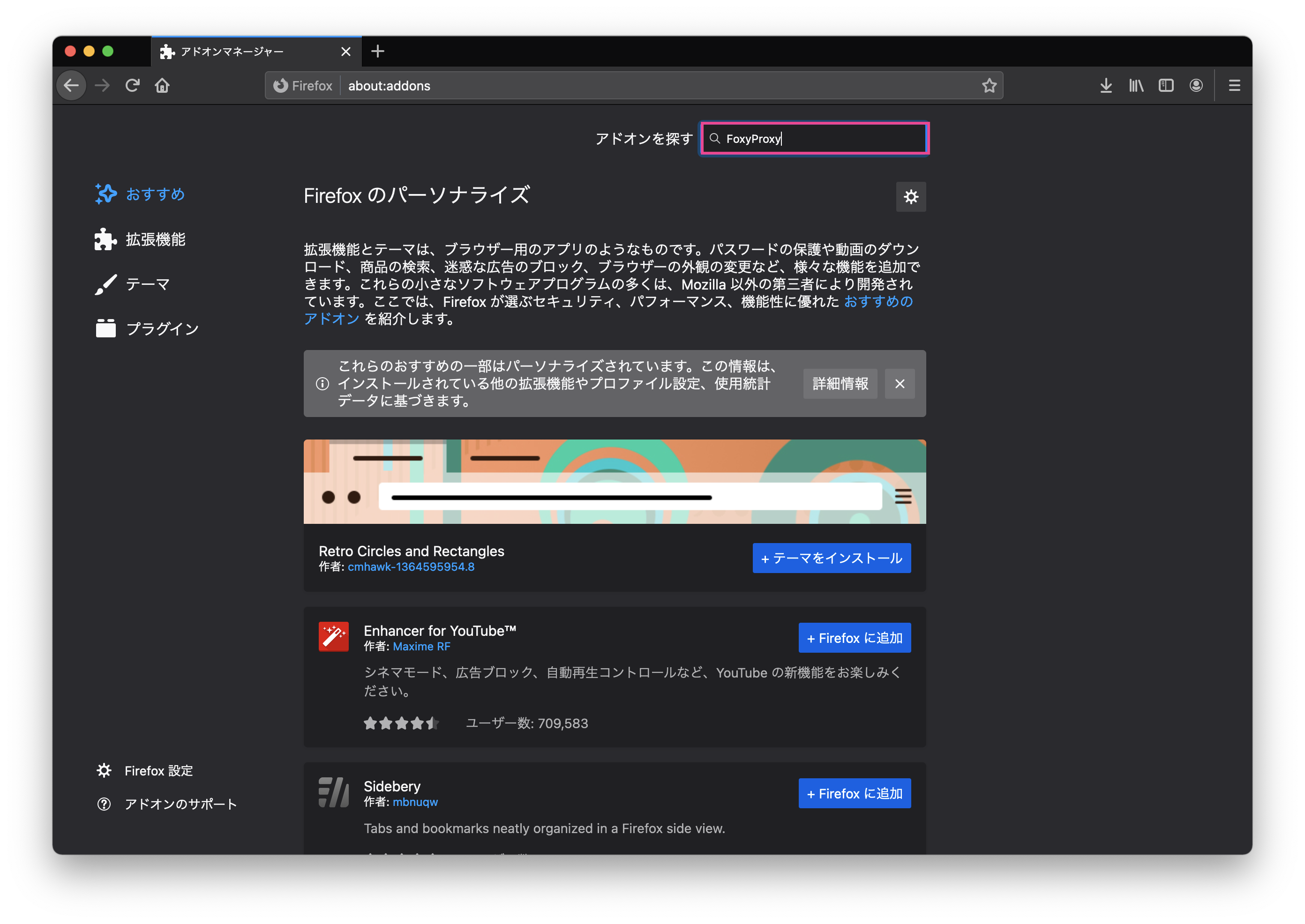The width and height of the screenshot is (1305, 924).
Task: Go back with the back arrow
Action: tap(72, 85)
